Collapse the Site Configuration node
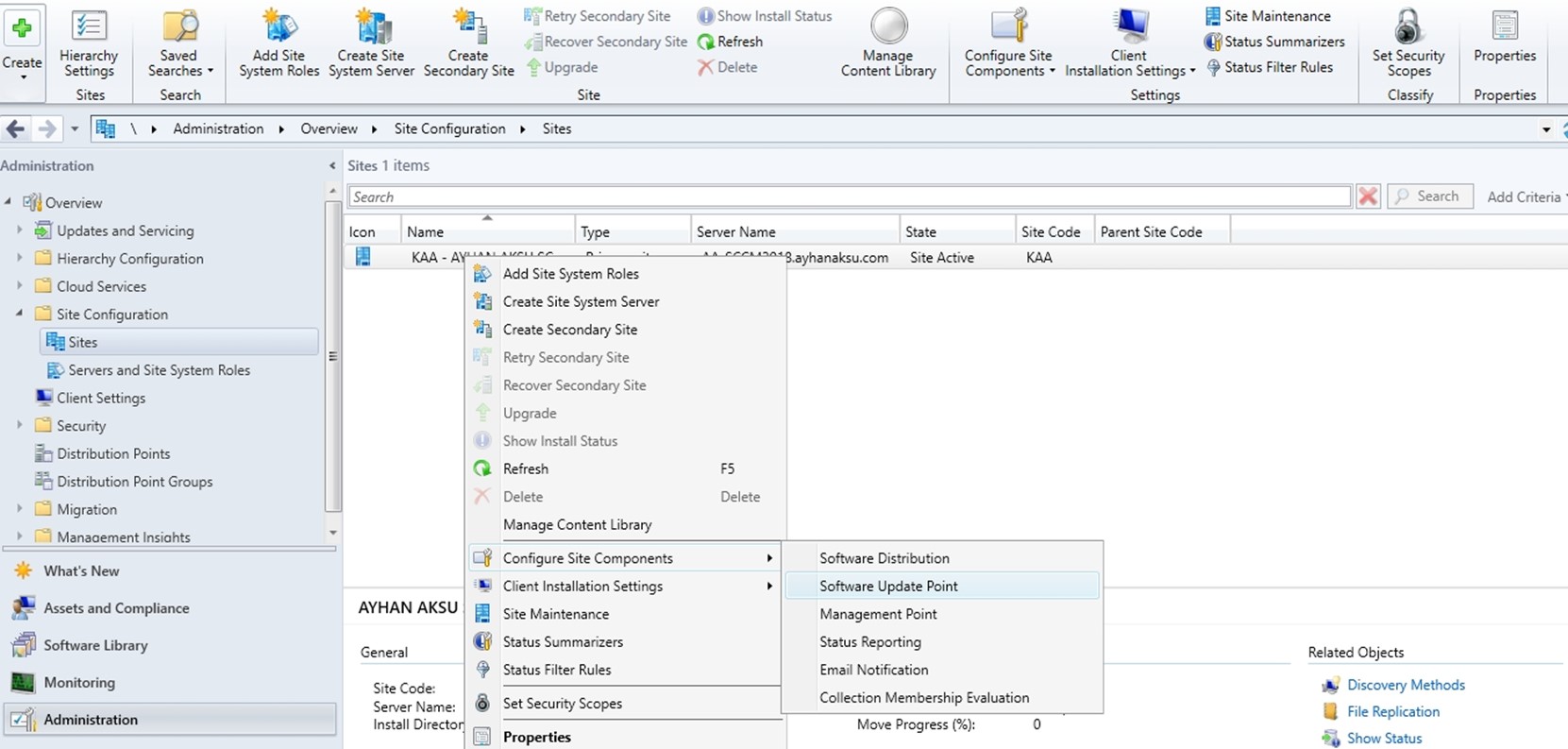 point(19,314)
